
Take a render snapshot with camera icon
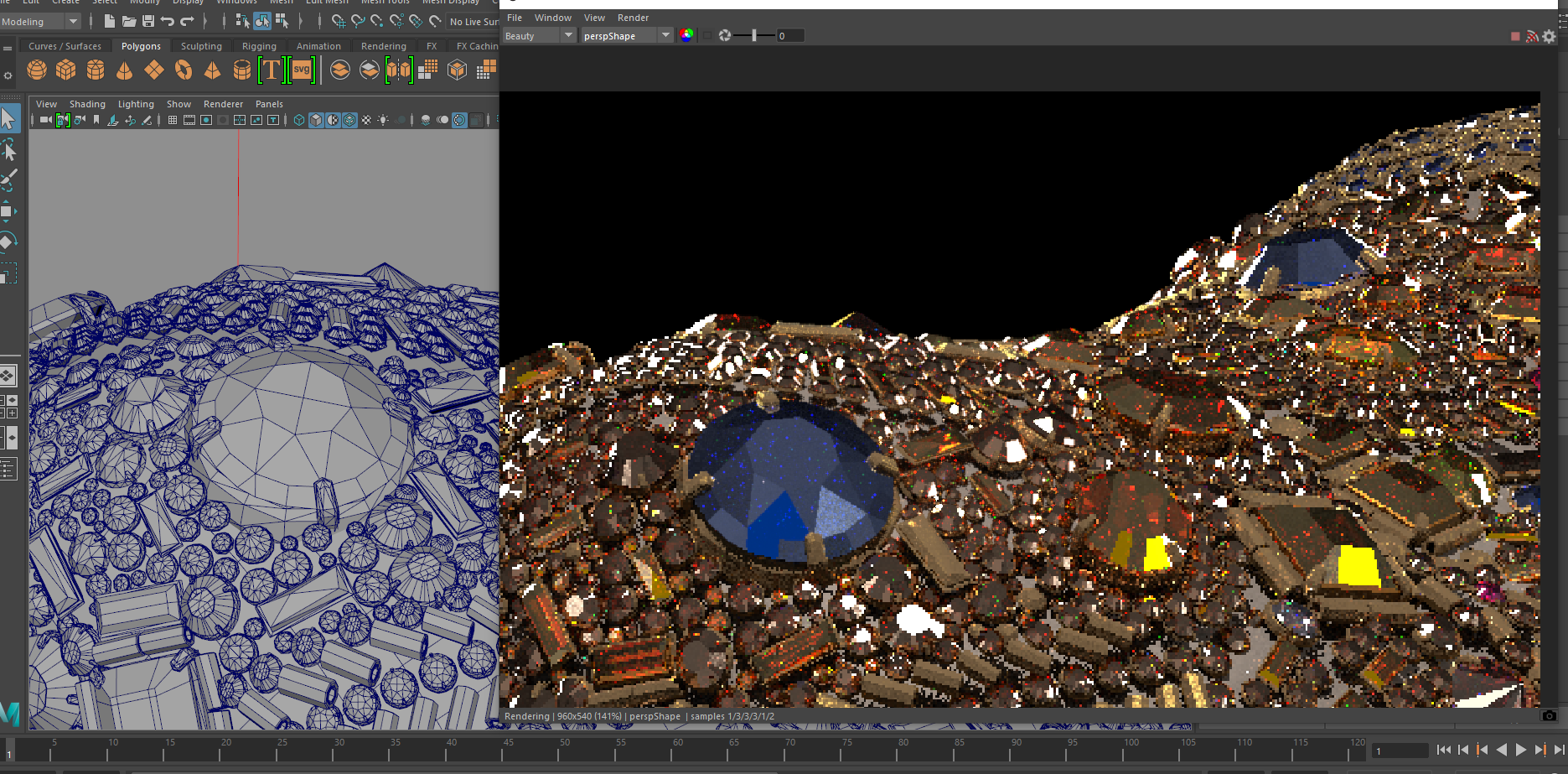1549,715
